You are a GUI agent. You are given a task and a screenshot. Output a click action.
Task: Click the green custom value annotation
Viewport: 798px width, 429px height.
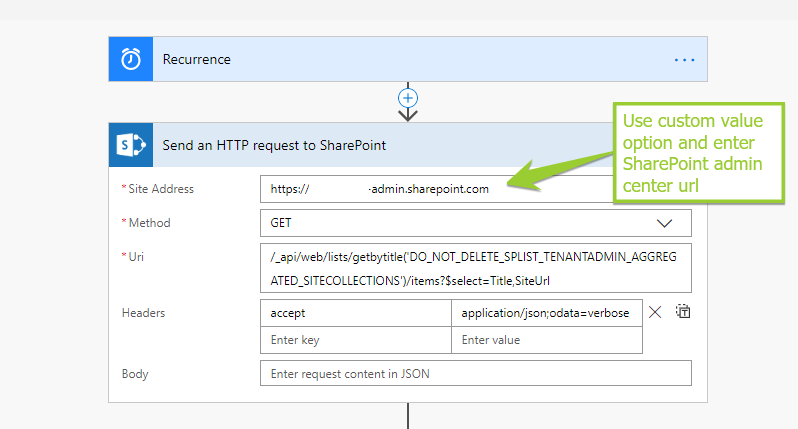(693, 150)
